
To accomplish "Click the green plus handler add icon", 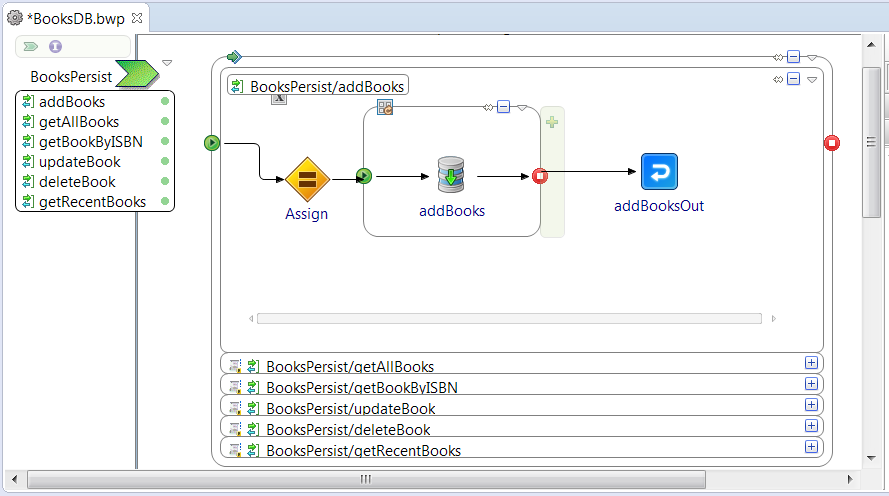I will coord(552,122).
